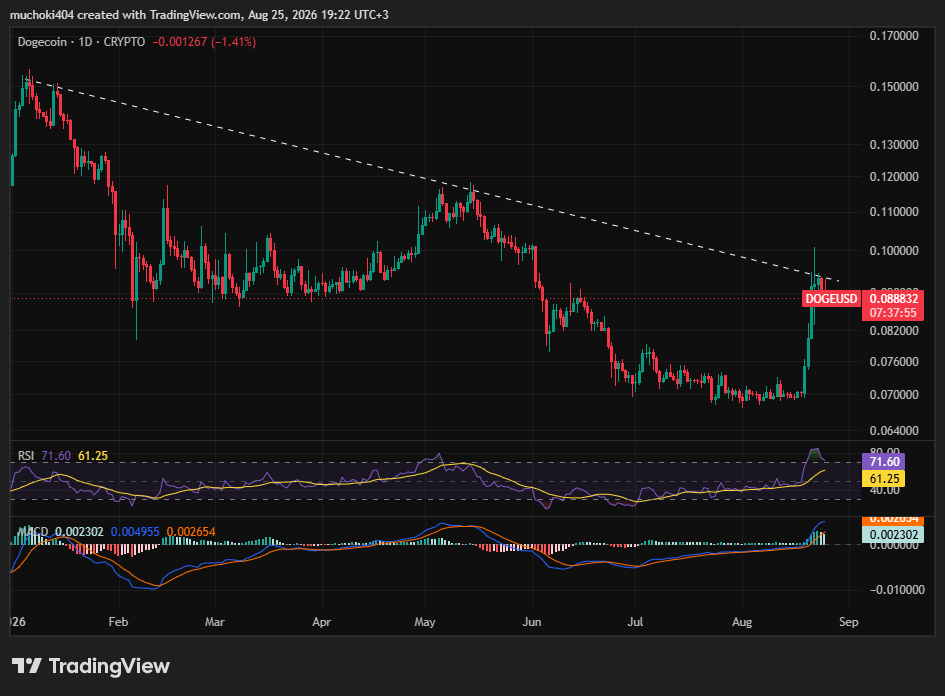Image resolution: width=945 pixels, height=696 pixels.
Task: Click the MACD indicator label
Action: click(33, 531)
